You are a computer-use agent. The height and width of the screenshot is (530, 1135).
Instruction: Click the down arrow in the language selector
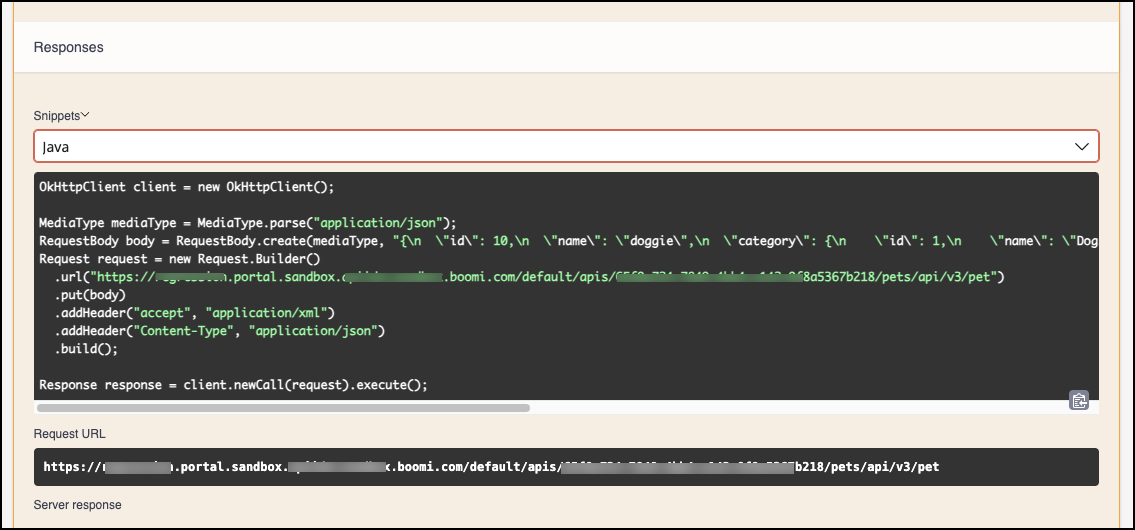pyautogui.click(x=1081, y=147)
